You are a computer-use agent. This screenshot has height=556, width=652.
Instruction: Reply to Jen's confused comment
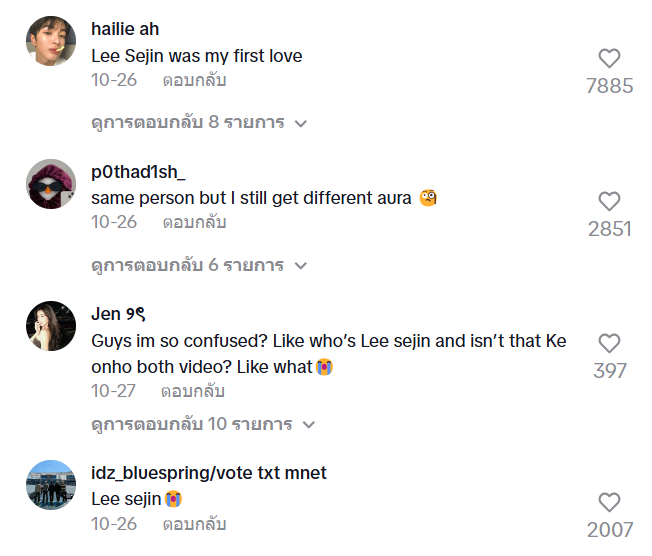193,391
